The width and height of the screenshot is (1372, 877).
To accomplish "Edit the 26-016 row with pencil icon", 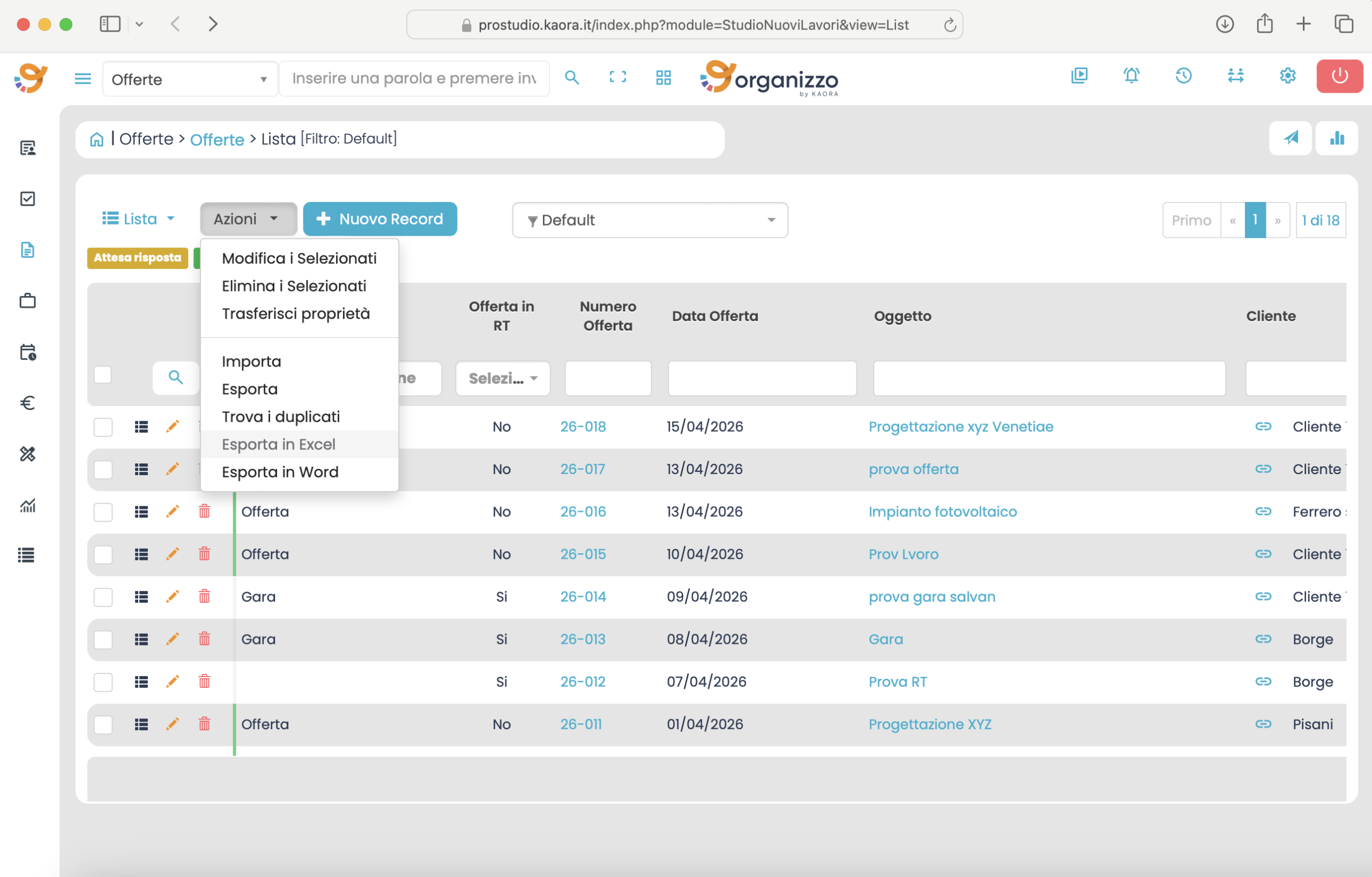I will 172,512.
